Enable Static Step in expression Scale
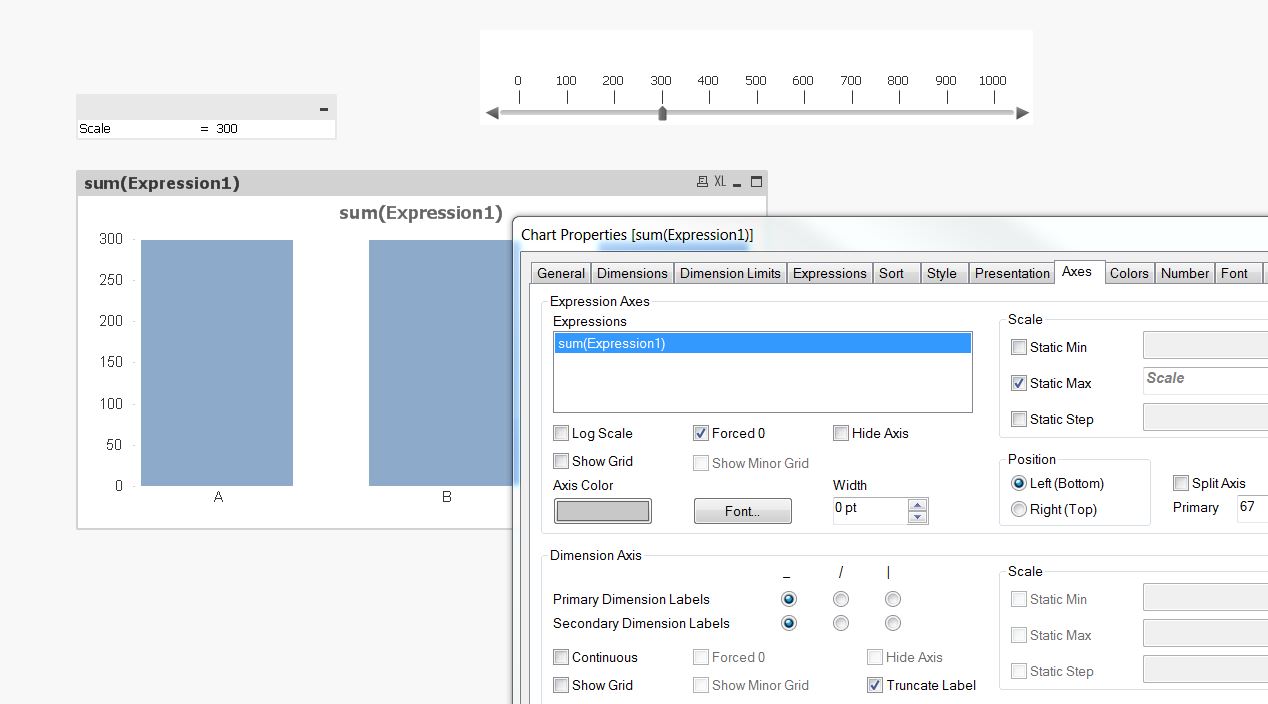Screen dimensions: 1268x704 1019,419
